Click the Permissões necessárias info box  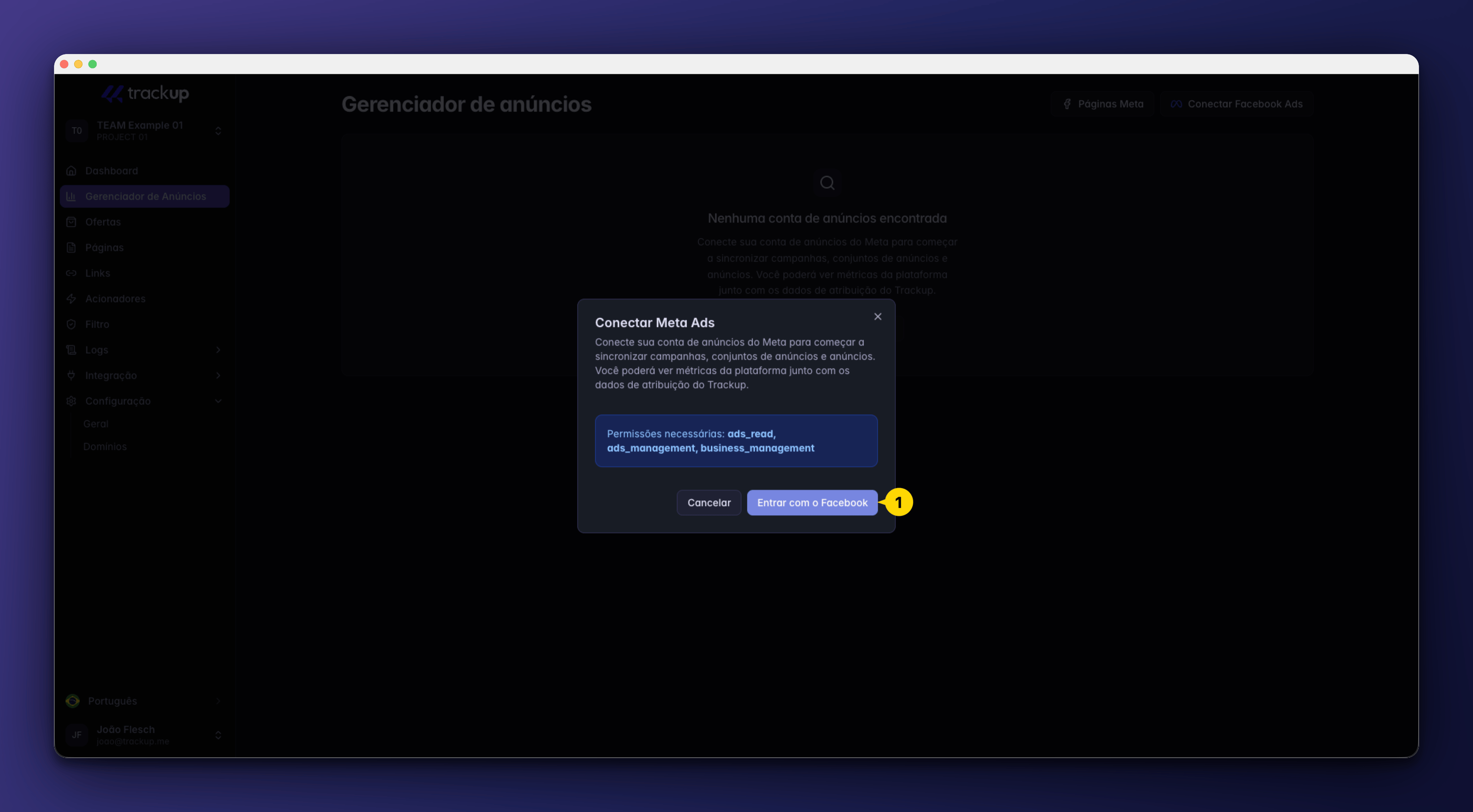click(736, 441)
